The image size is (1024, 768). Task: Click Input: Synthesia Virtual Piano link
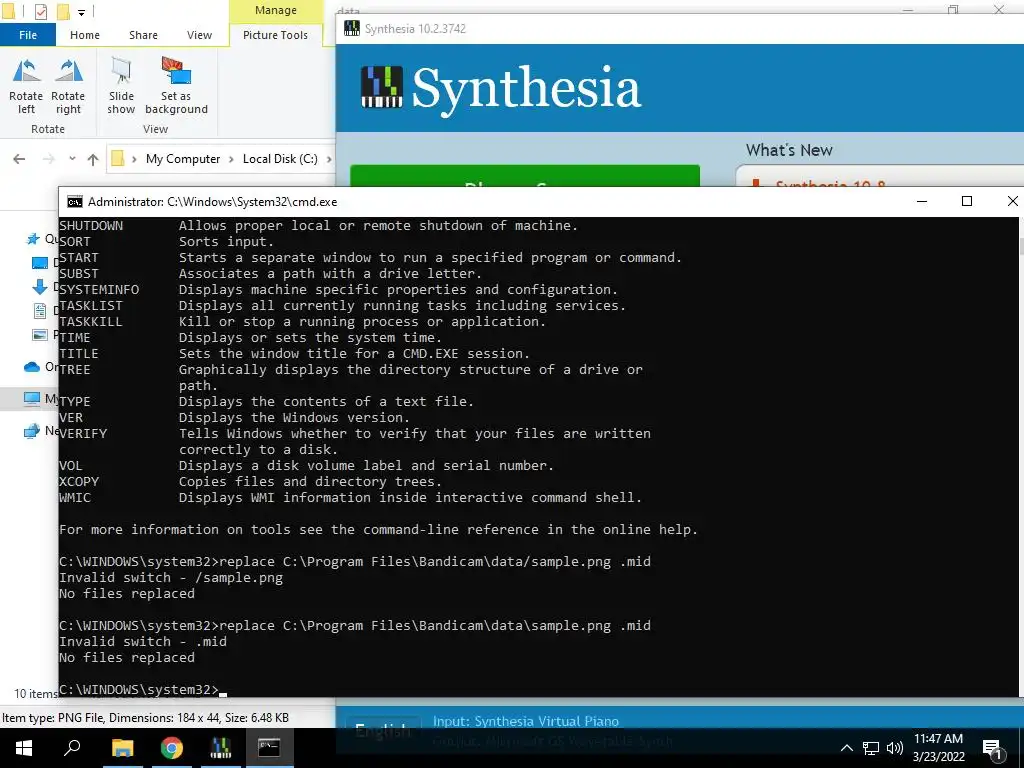(x=525, y=721)
